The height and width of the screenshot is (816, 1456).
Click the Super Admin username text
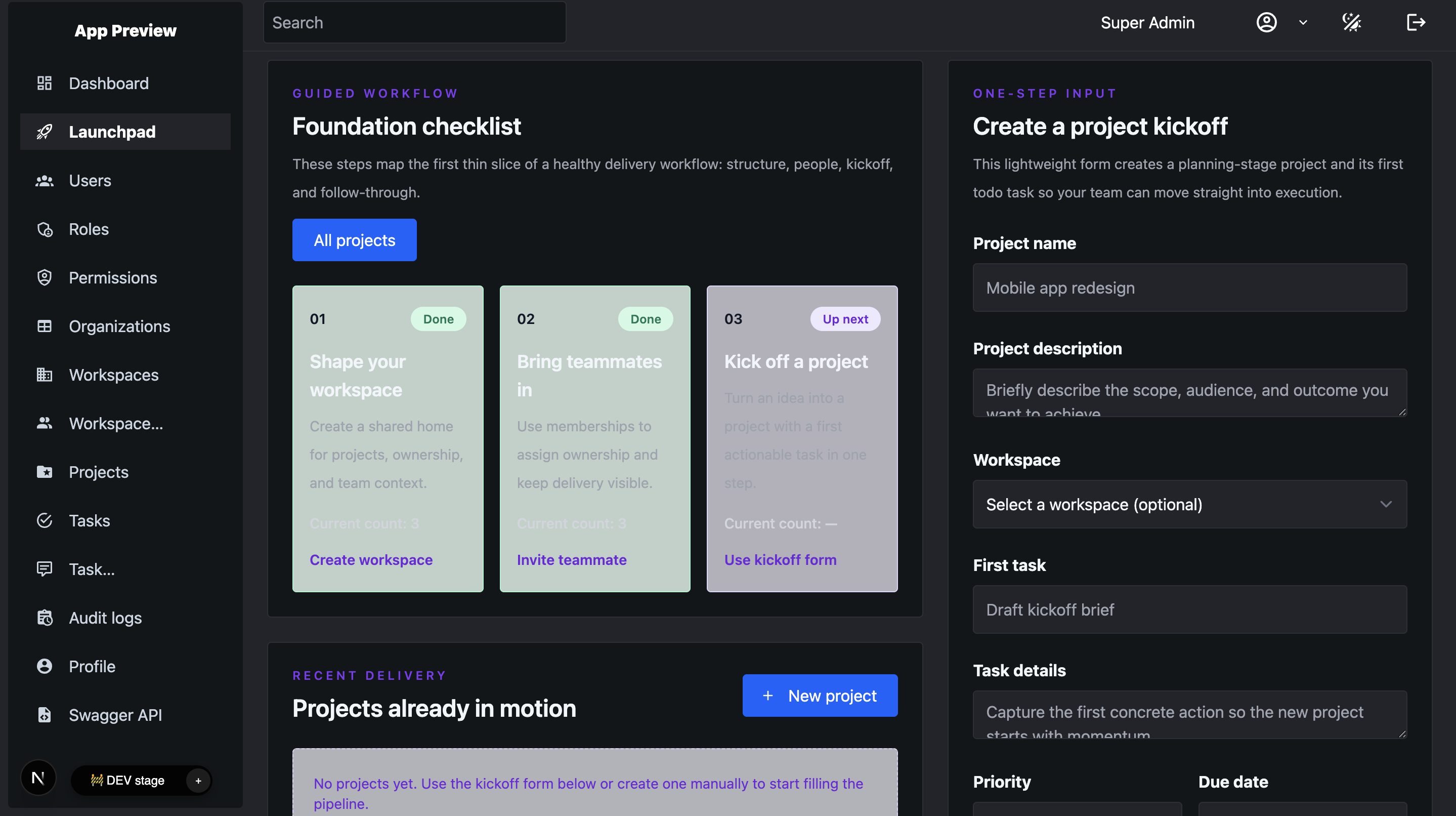point(1147,23)
